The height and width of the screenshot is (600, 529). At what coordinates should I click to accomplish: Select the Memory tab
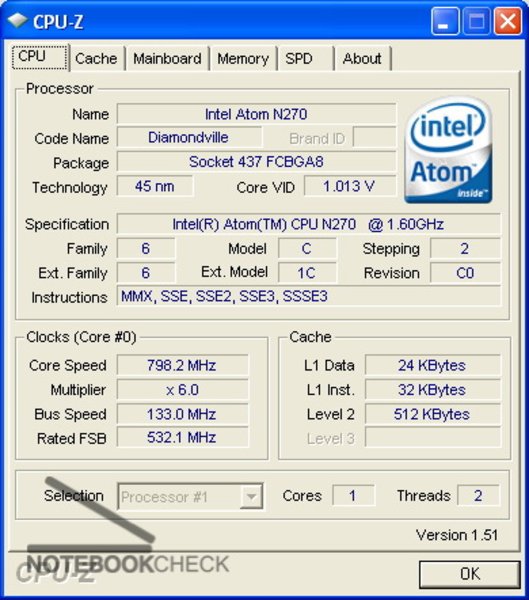[243, 59]
